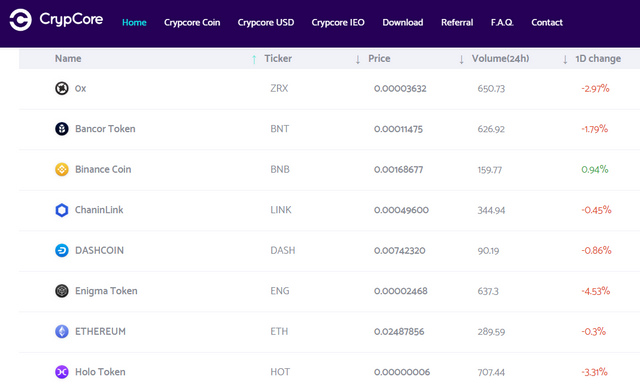Image resolution: width=640 pixels, height=383 pixels.
Task: Open the Download page
Action: (x=402, y=22)
